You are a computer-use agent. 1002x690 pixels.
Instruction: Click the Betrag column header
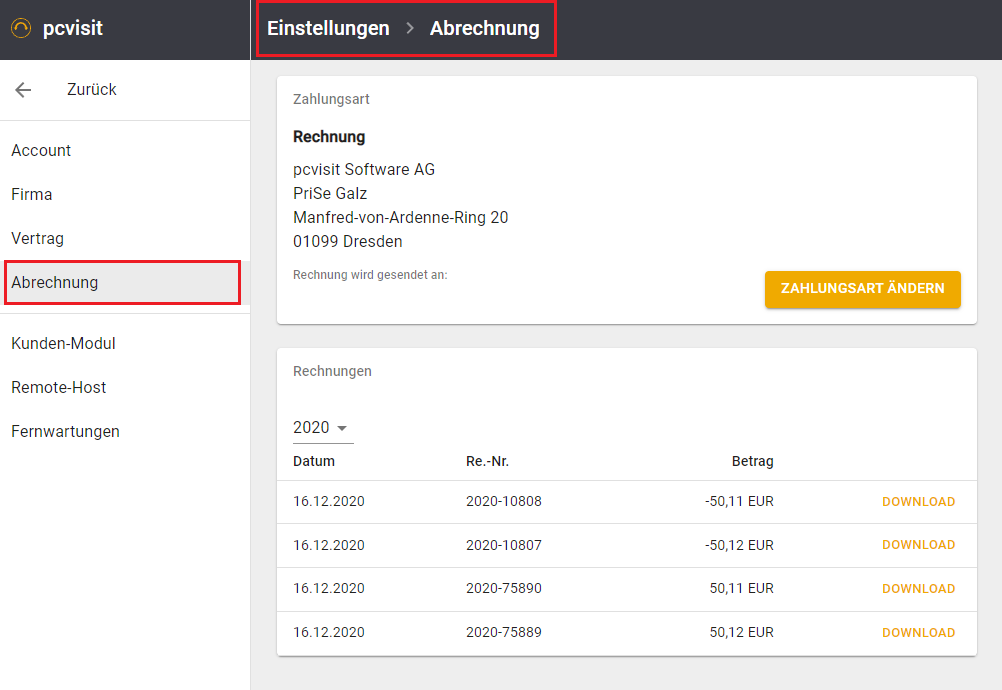click(752, 462)
